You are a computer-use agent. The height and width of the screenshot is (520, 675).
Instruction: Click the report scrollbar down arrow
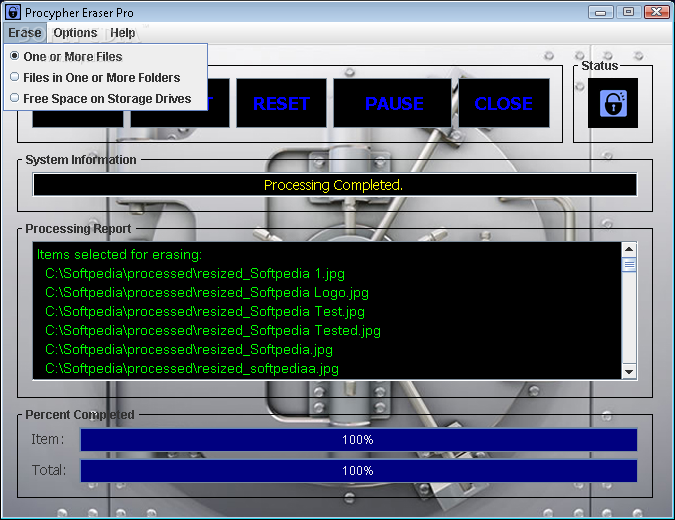629,372
